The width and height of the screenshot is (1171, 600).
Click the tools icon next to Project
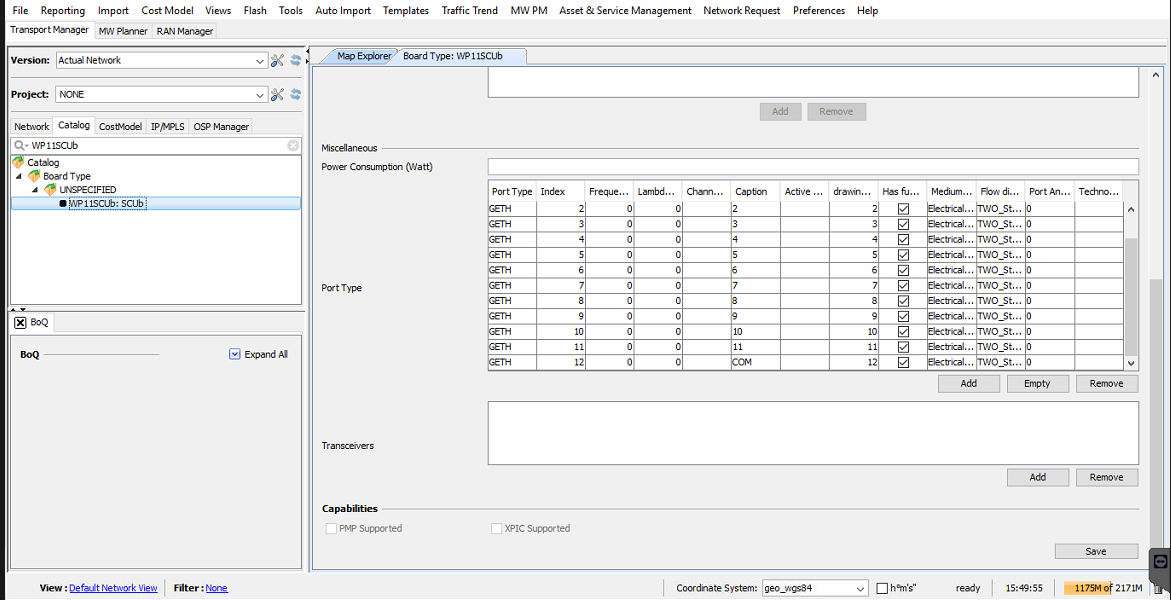click(x=278, y=95)
